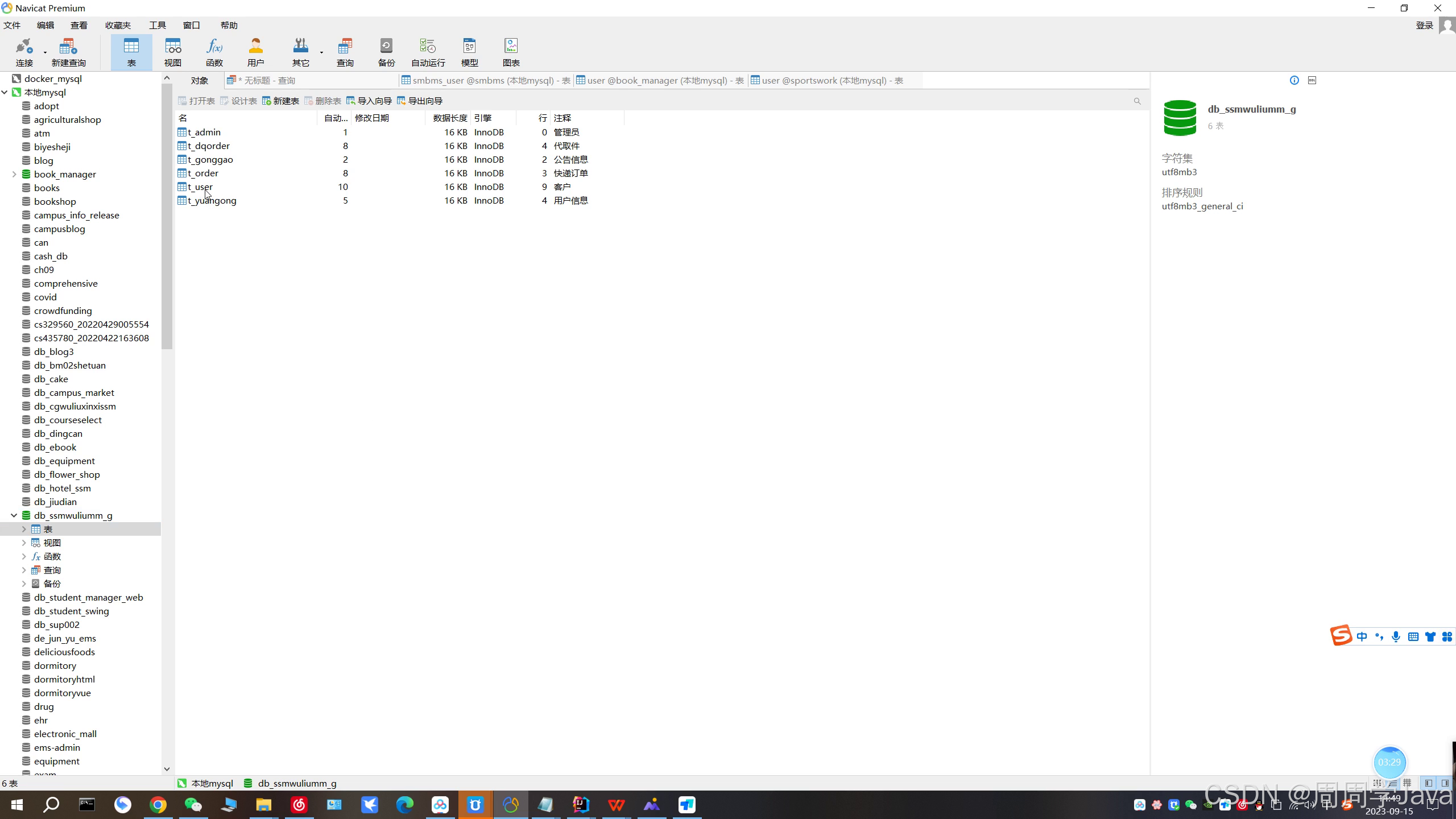Open the Charts (图表) toolbar icon
Screen dimensions: 1456x819
tap(511, 52)
